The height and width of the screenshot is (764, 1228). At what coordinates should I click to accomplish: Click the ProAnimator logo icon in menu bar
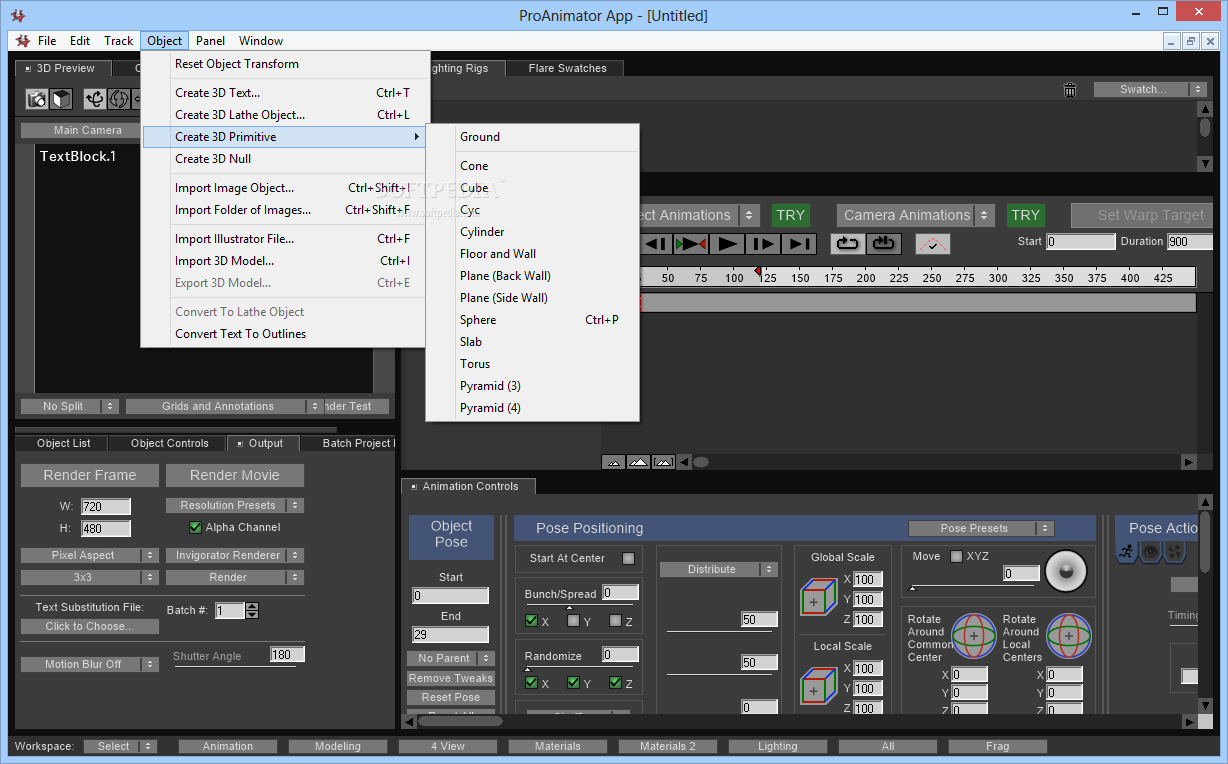pos(24,41)
